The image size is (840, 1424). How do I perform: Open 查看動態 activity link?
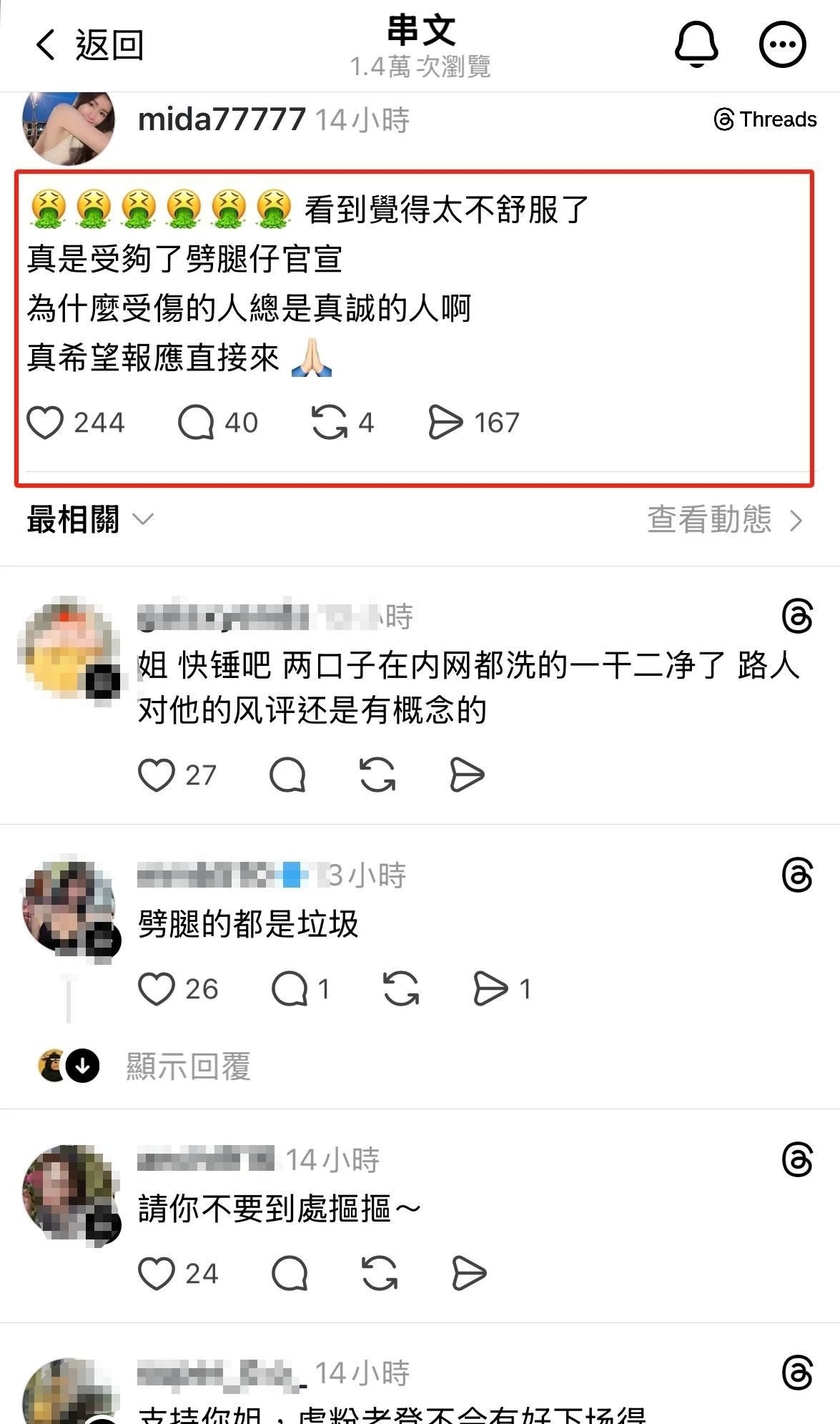tap(726, 520)
